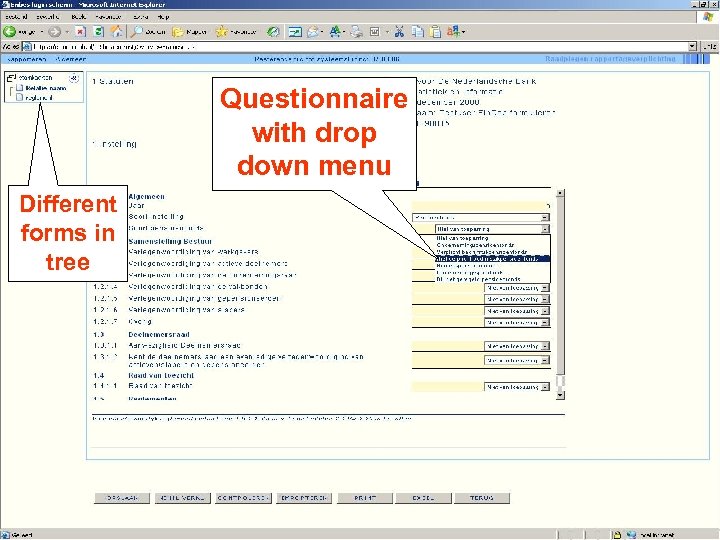Viewport: 720px width, 540px height.
Task: Click the second bottom button next to OPSLAAN
Action: (x=182, y=498)
